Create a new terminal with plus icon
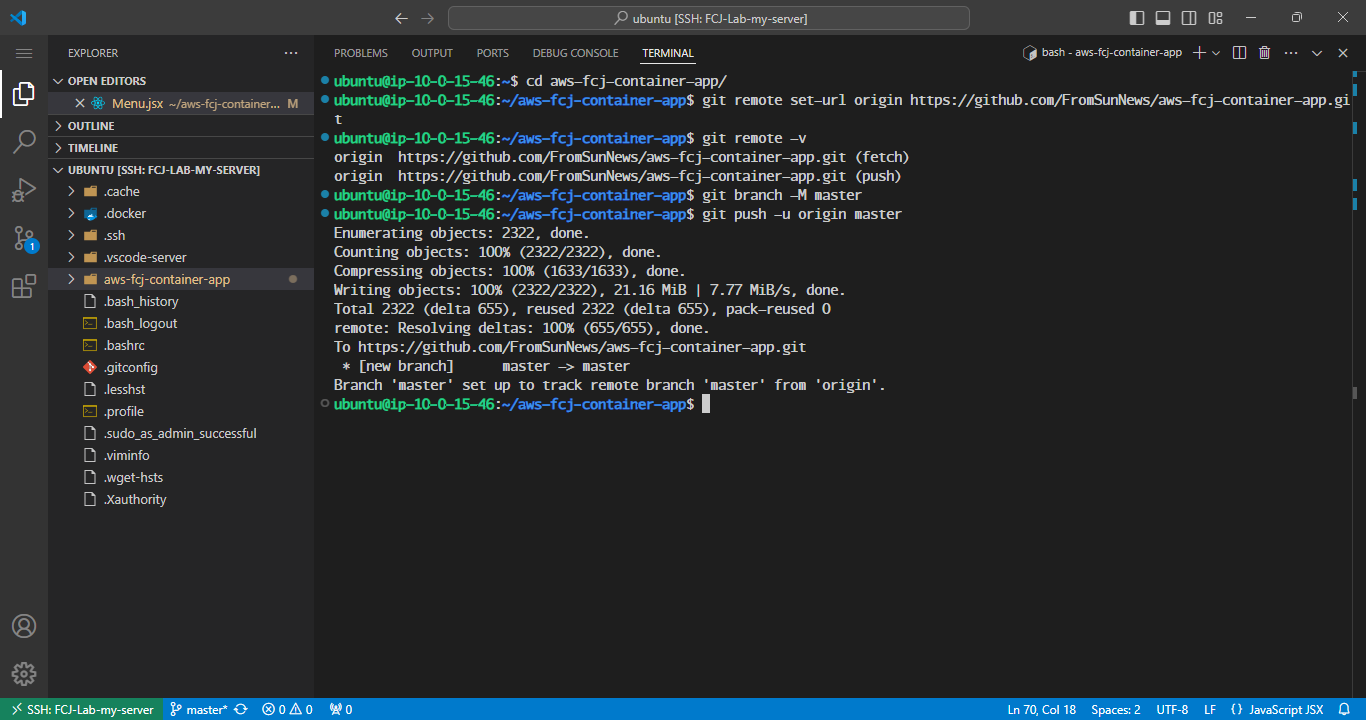The width and height of the screenshot is (1366, 720). tap(1200, 53)
